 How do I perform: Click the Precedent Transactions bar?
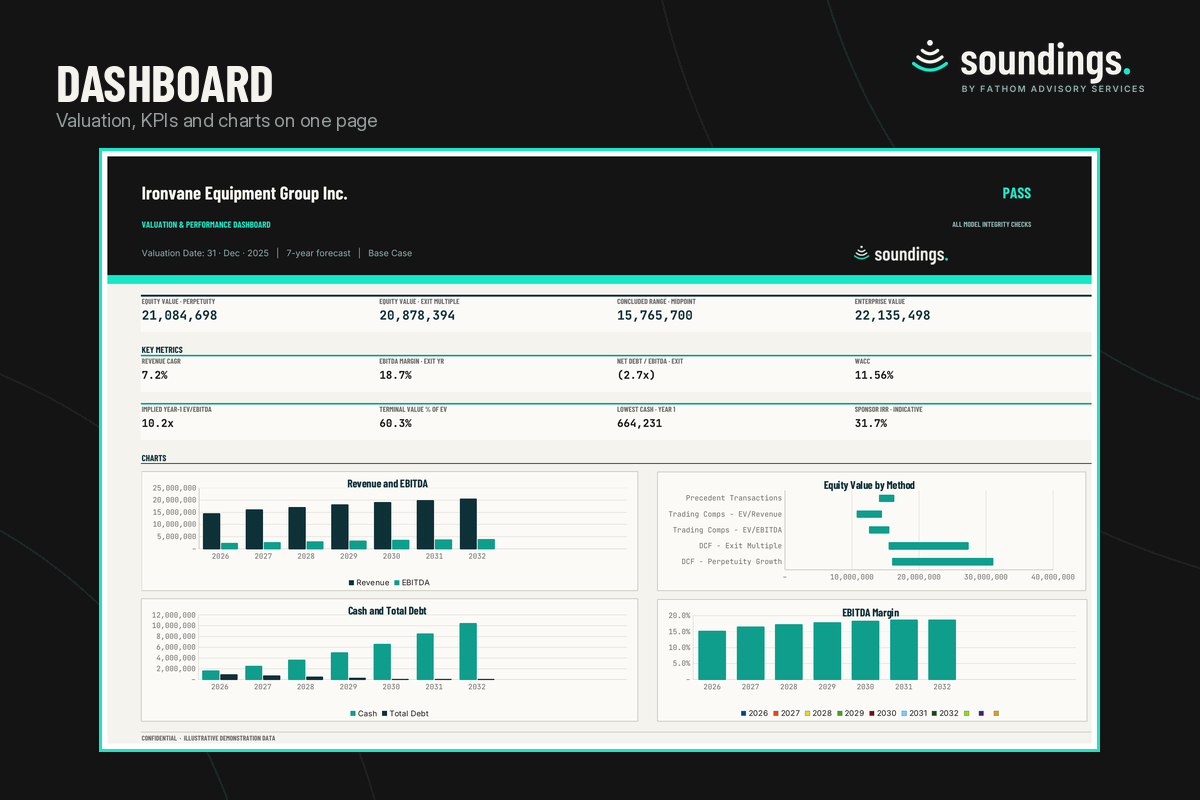click(x=886, y=498)
